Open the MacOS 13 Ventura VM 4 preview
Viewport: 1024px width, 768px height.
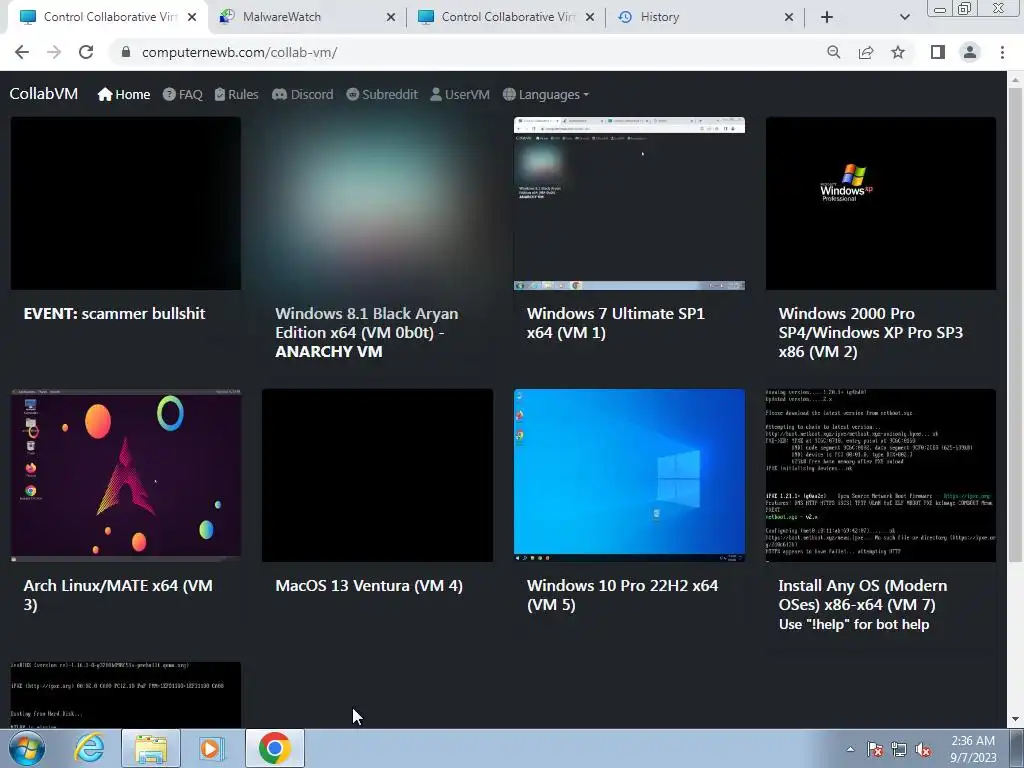377,475
